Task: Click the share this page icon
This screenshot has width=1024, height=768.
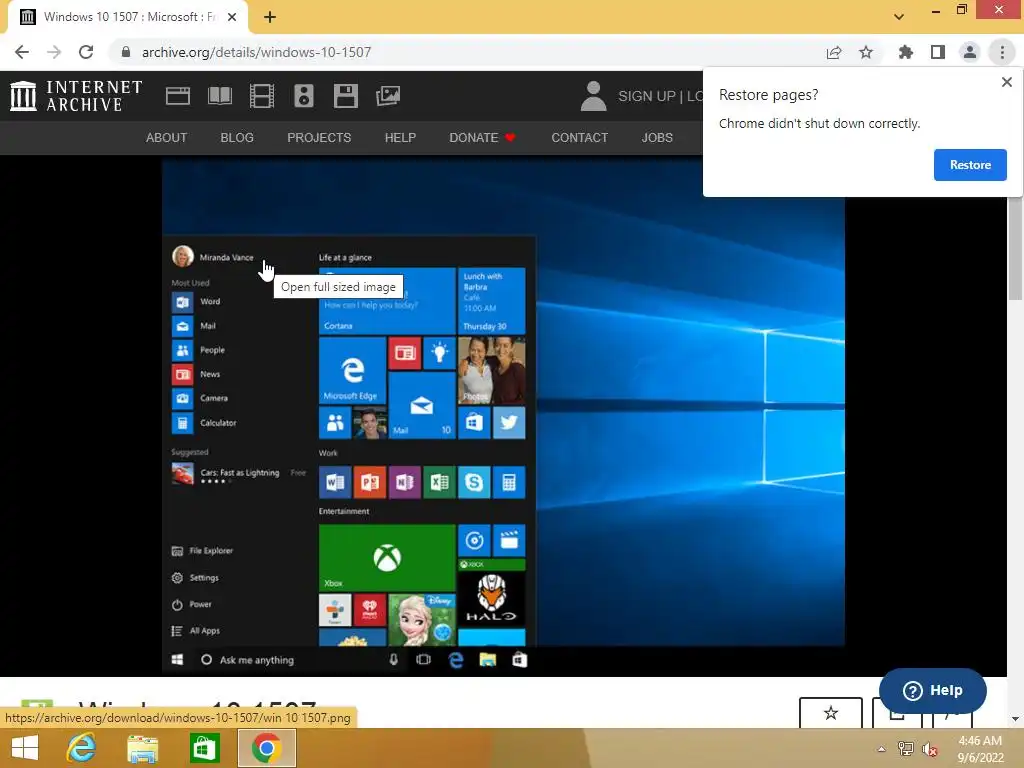Action: 834,52
